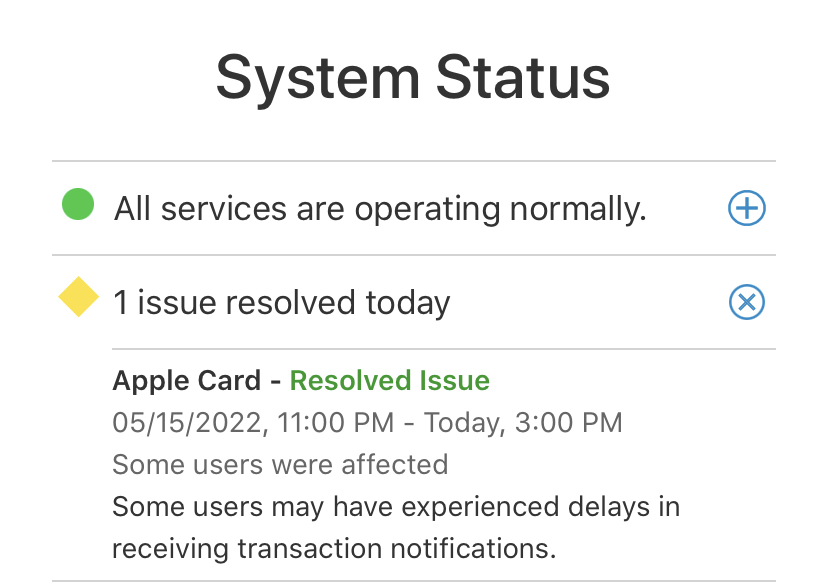Click the issue end time "Today, 3:00 PM"
Image resolution: width=828 pixels, height=587 pixels.
(x=523, y=423)
